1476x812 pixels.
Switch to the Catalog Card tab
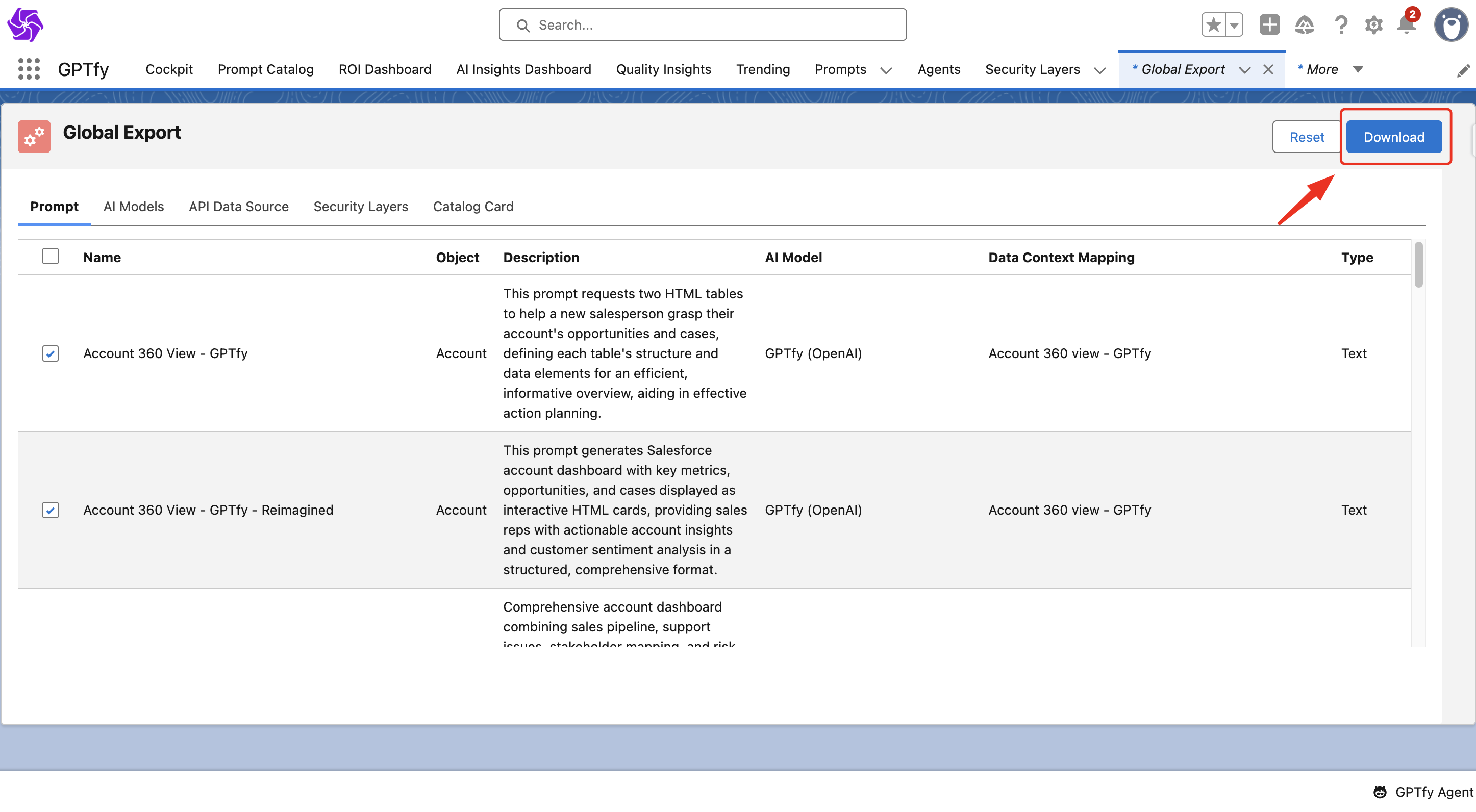[x=473, y=206]
